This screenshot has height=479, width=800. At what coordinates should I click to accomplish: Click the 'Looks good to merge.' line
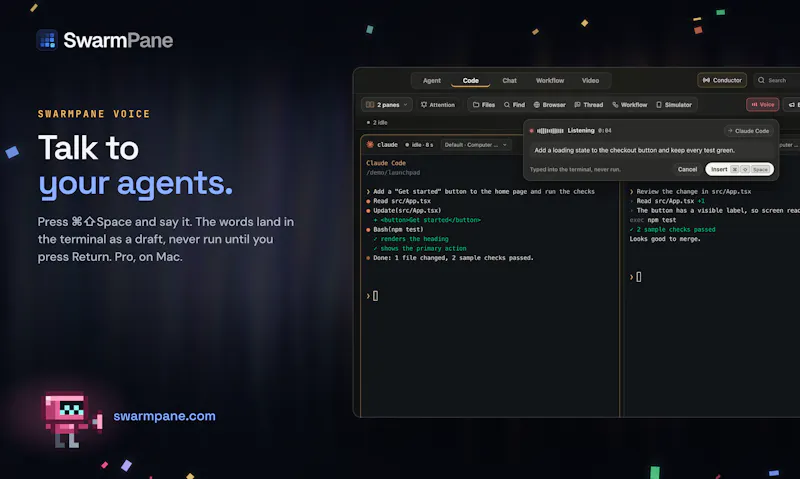[665, 239]
